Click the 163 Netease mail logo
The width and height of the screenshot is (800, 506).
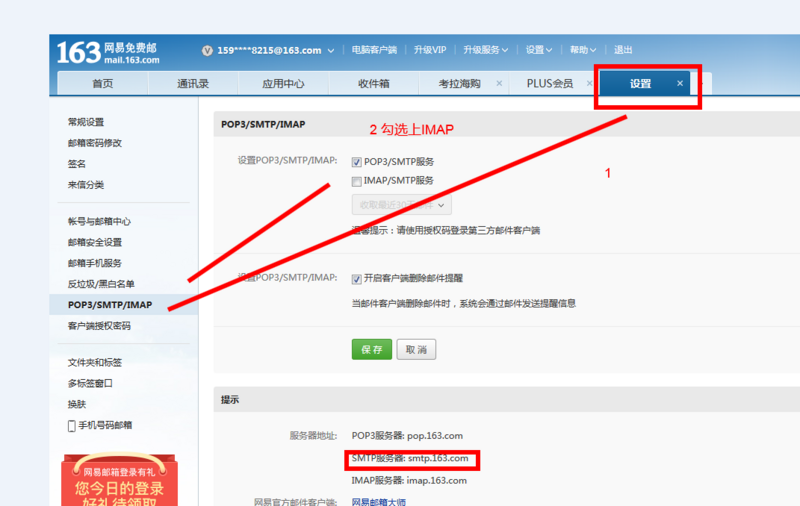108,53
